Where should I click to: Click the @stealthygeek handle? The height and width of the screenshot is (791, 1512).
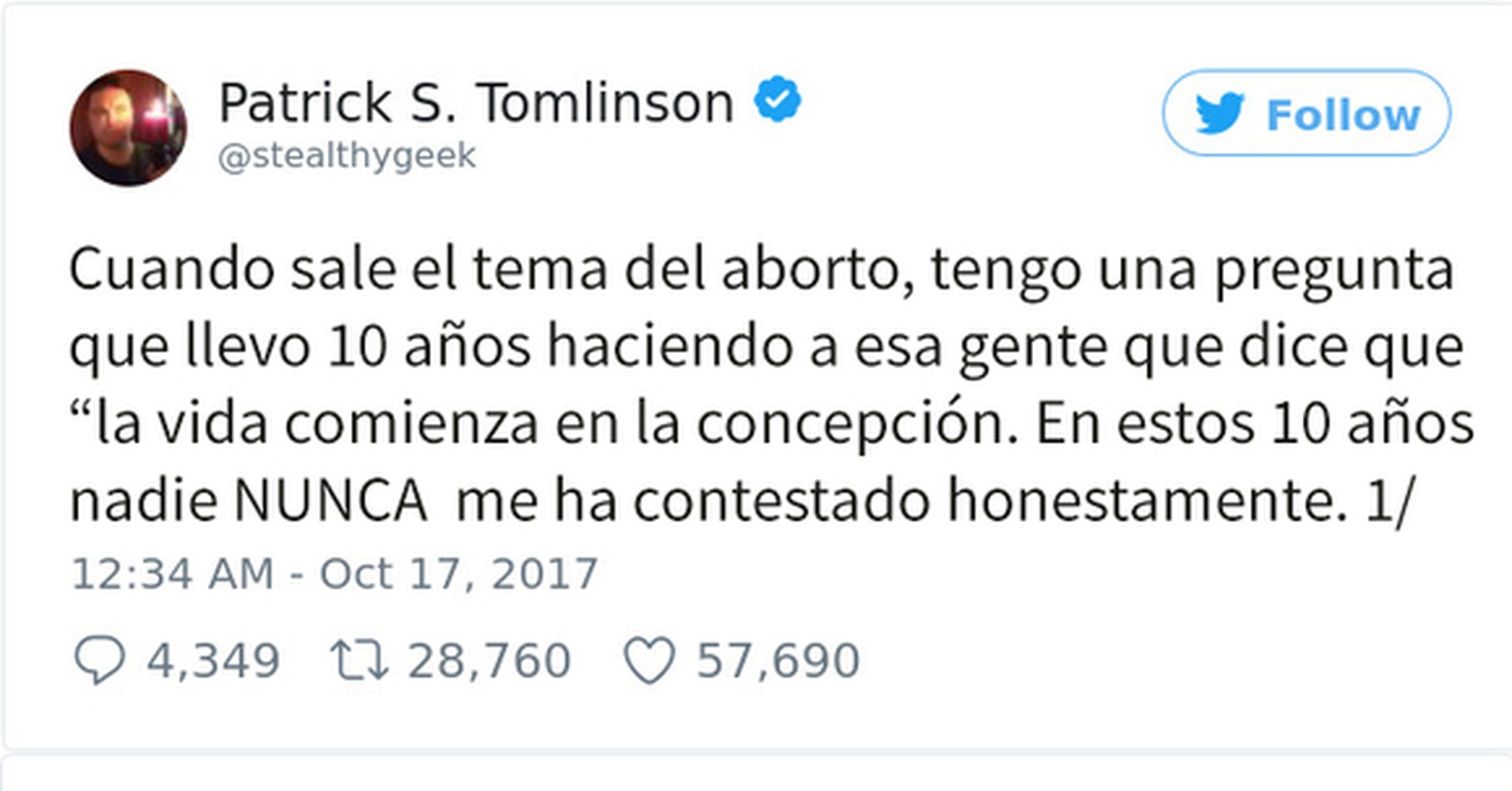point(347,156)
